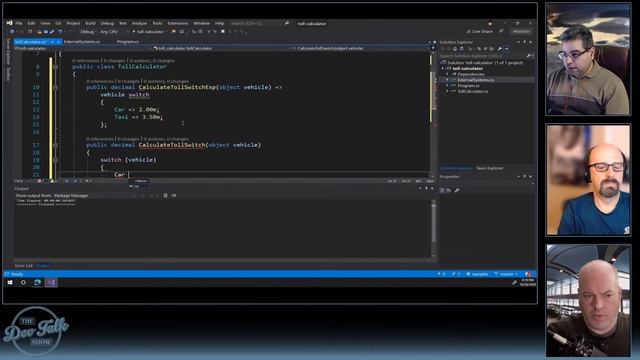This screenshot has width=640, height=360.
Task: Open the toll-calculator project navigation dropdown
Action: point(84,48)
